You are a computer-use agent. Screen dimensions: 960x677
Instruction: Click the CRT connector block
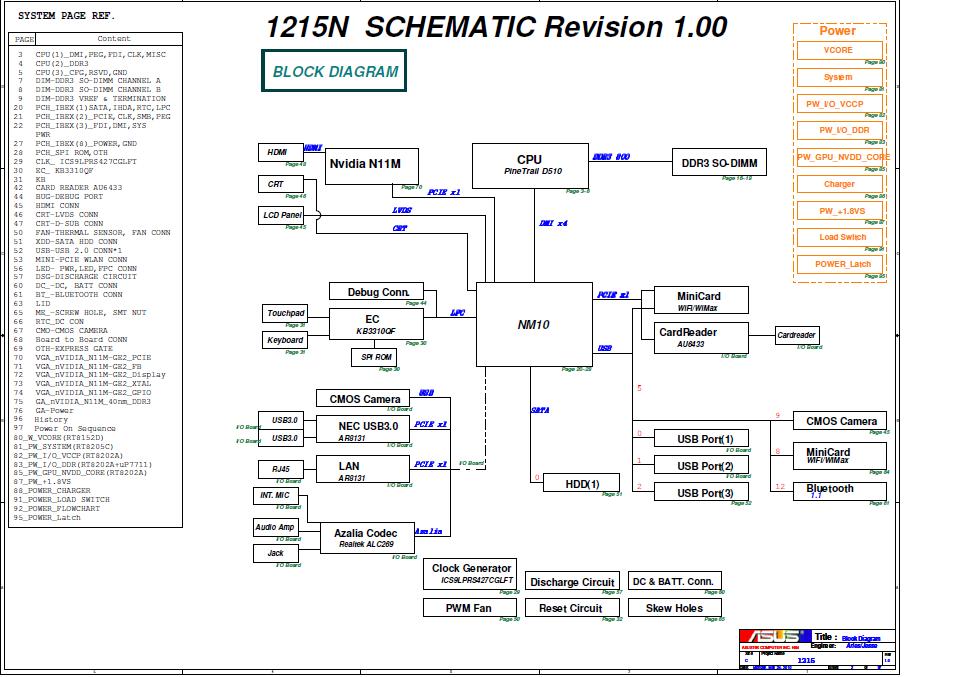coord(280,184)
